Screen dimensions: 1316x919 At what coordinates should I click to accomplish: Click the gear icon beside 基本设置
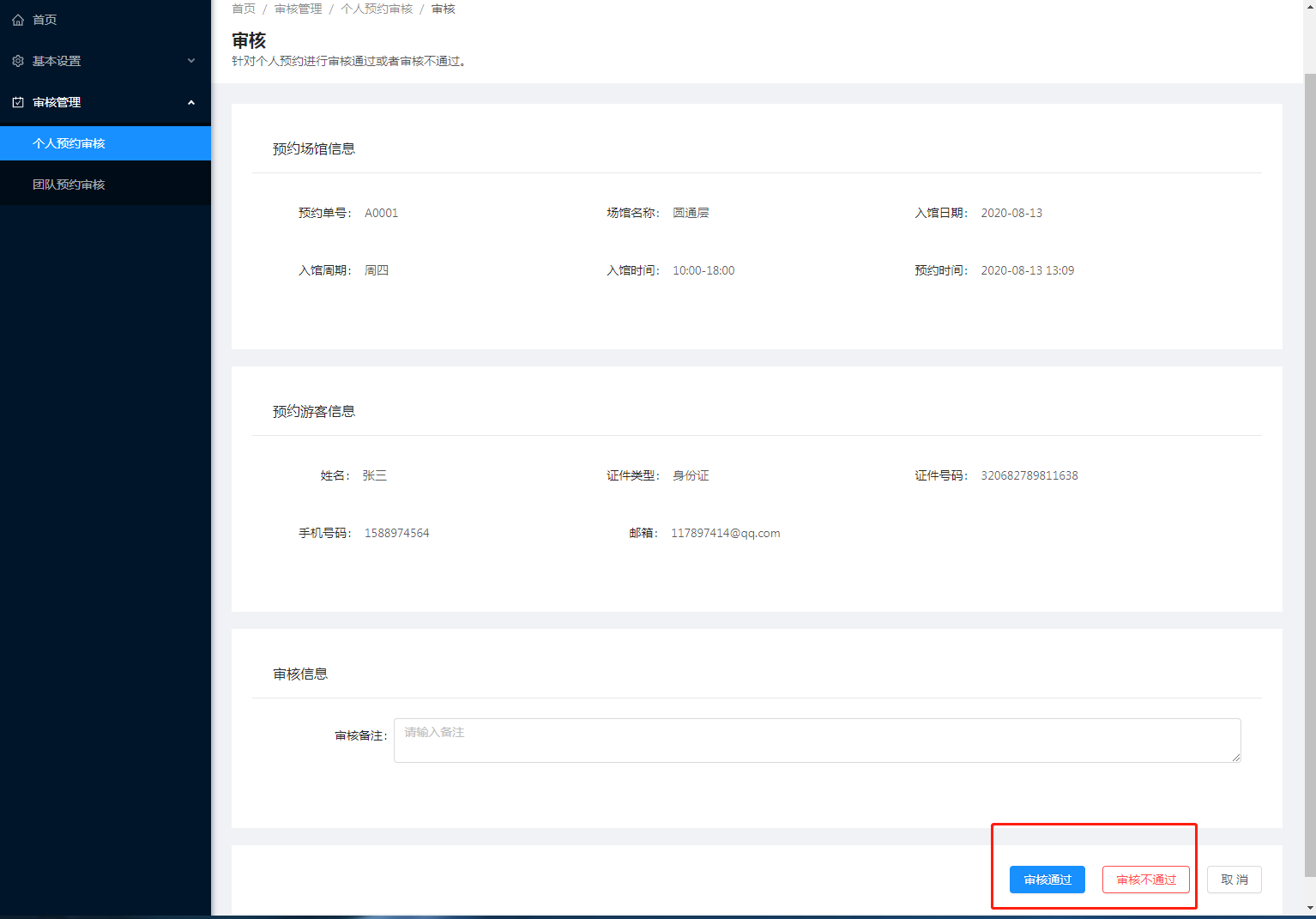(18, 61)
